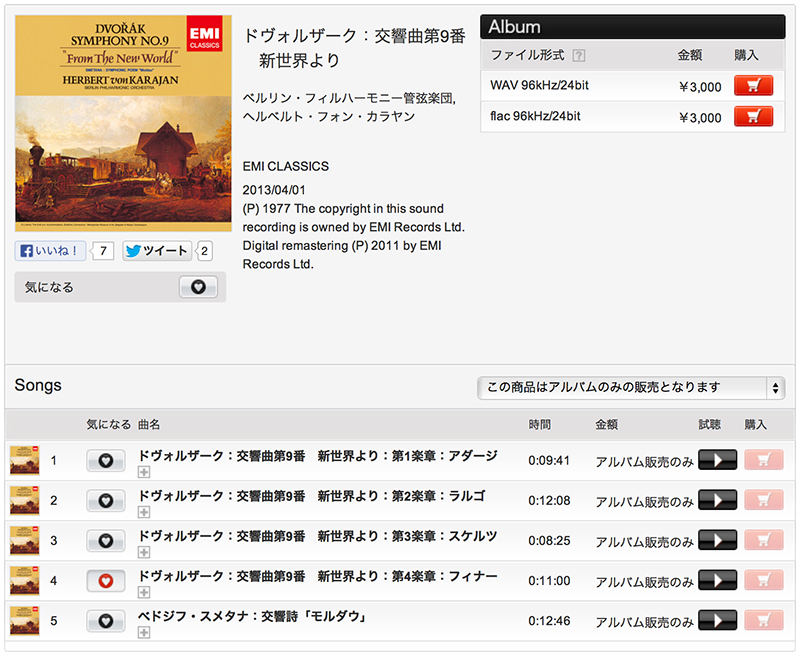This screenshot has width=800, height=656.
Task: Click the WAV 96kHz/24bit format label
Action: [x=539, y=85]
